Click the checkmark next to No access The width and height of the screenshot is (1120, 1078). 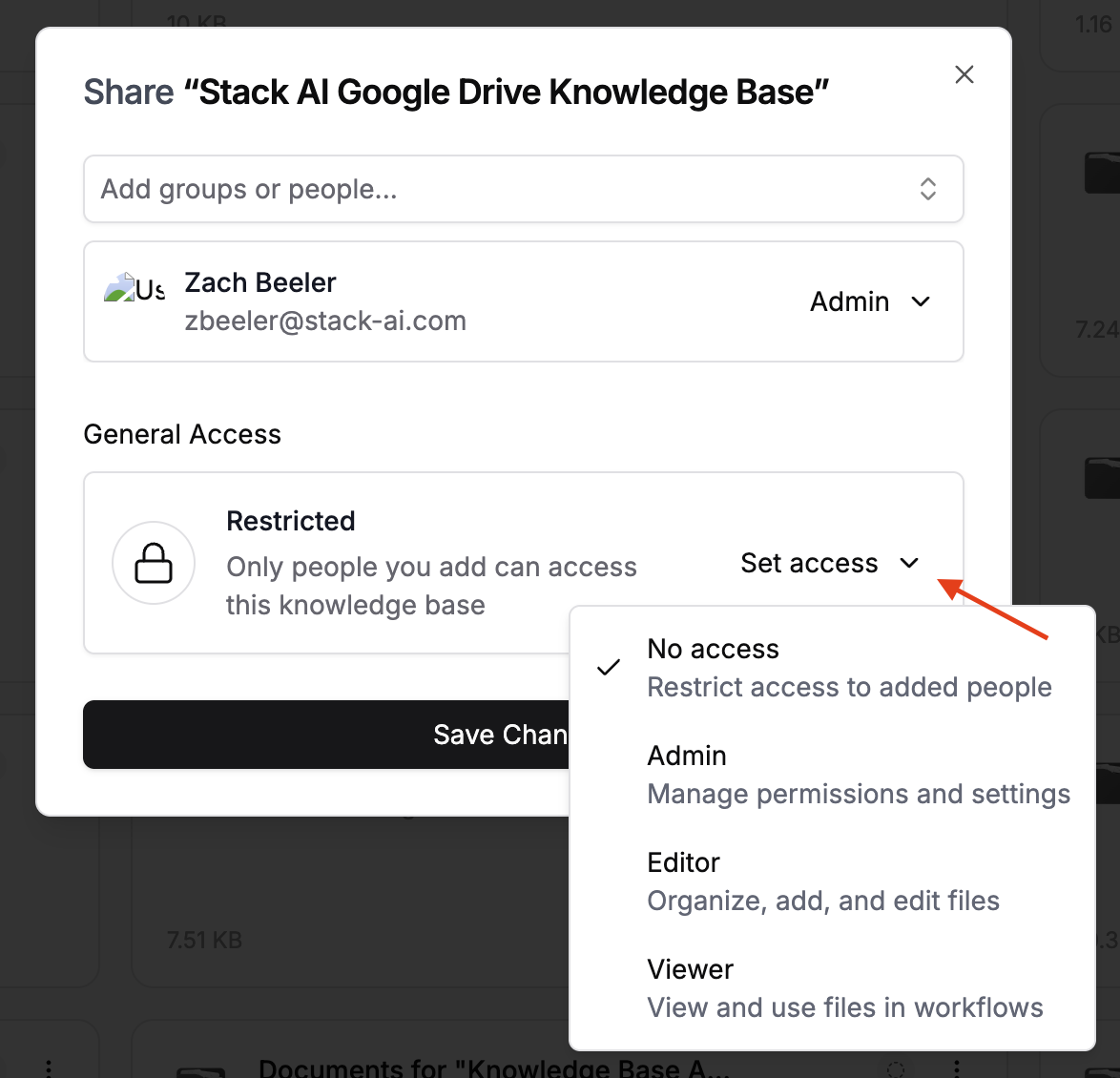(x=609, y=668)
